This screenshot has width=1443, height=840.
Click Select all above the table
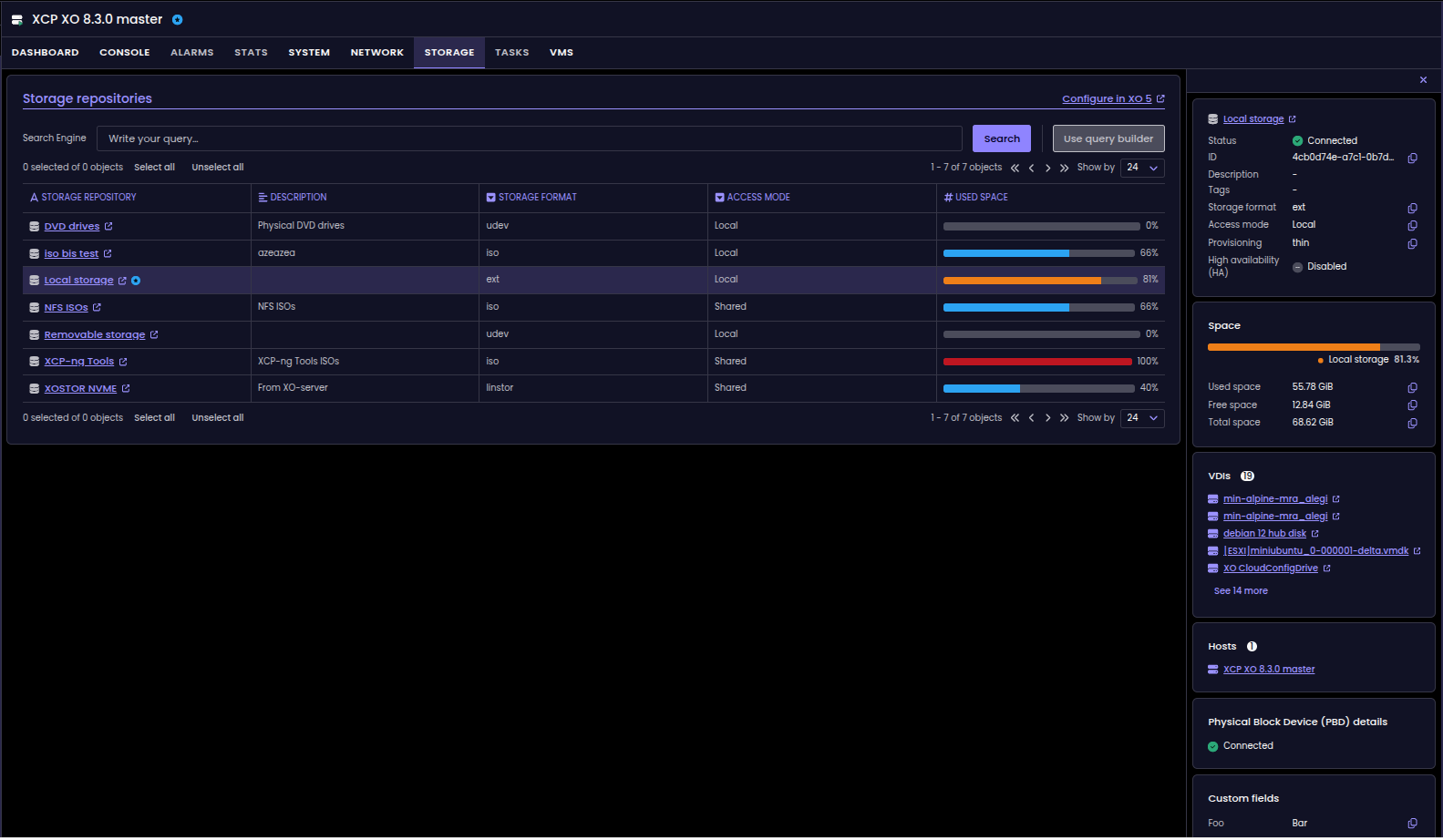(x=154, y=168)
